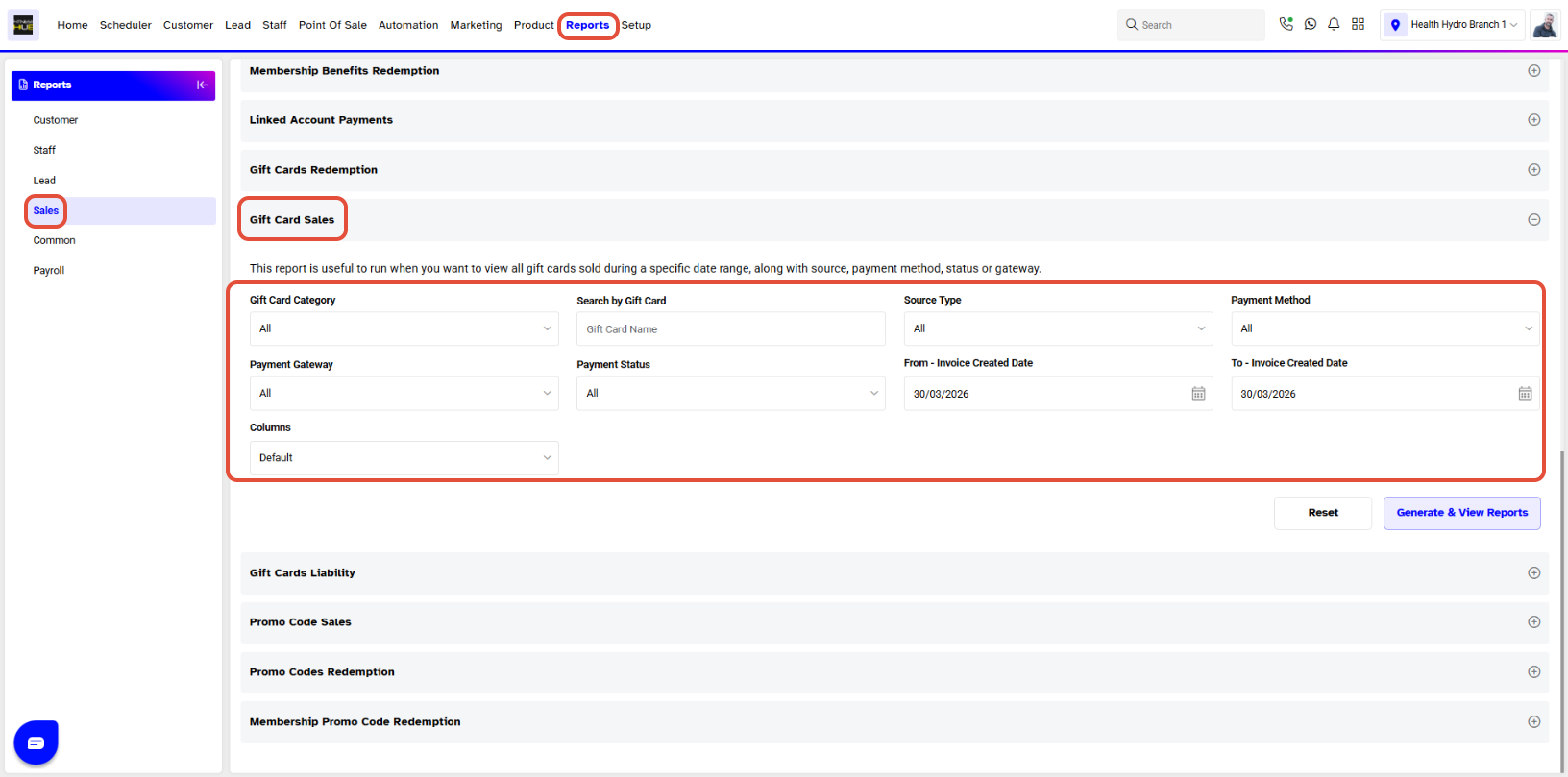This screenshot has height=777, width=1568.
Task: Click the Reports document icon in the sidebar header
Action: [23, 85]
